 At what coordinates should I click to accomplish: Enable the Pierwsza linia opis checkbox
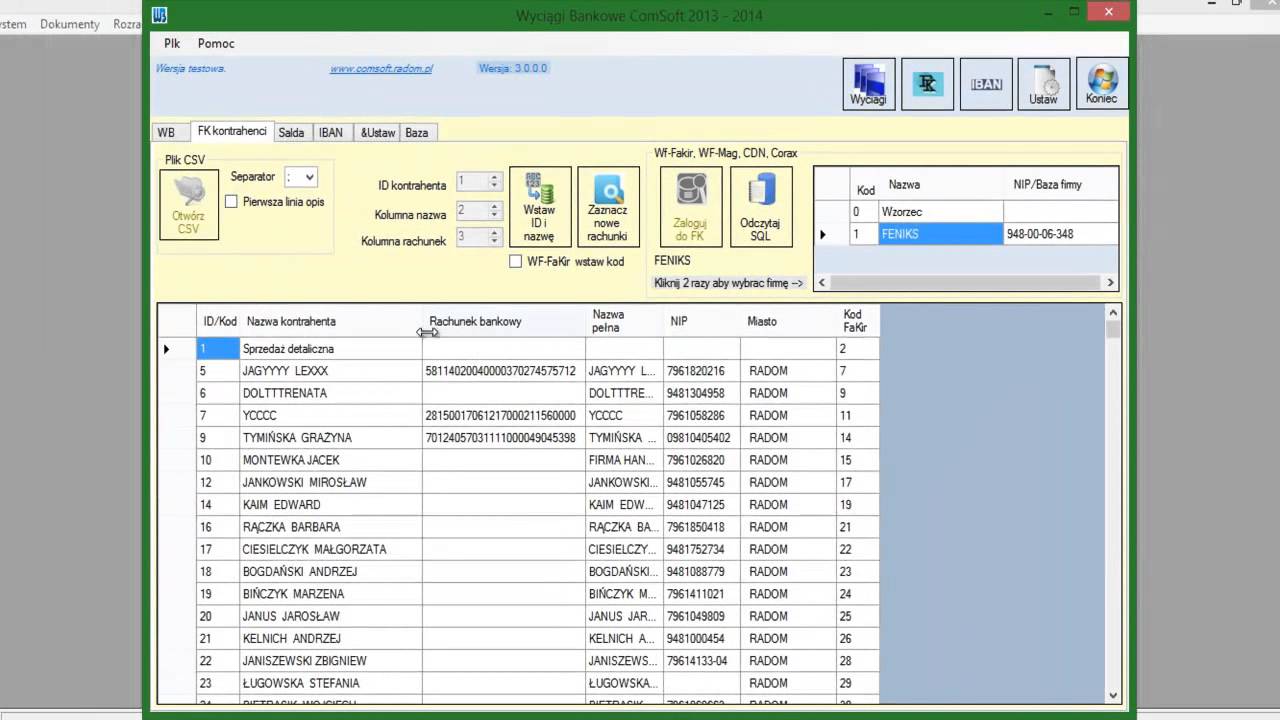tap(231, 202)
